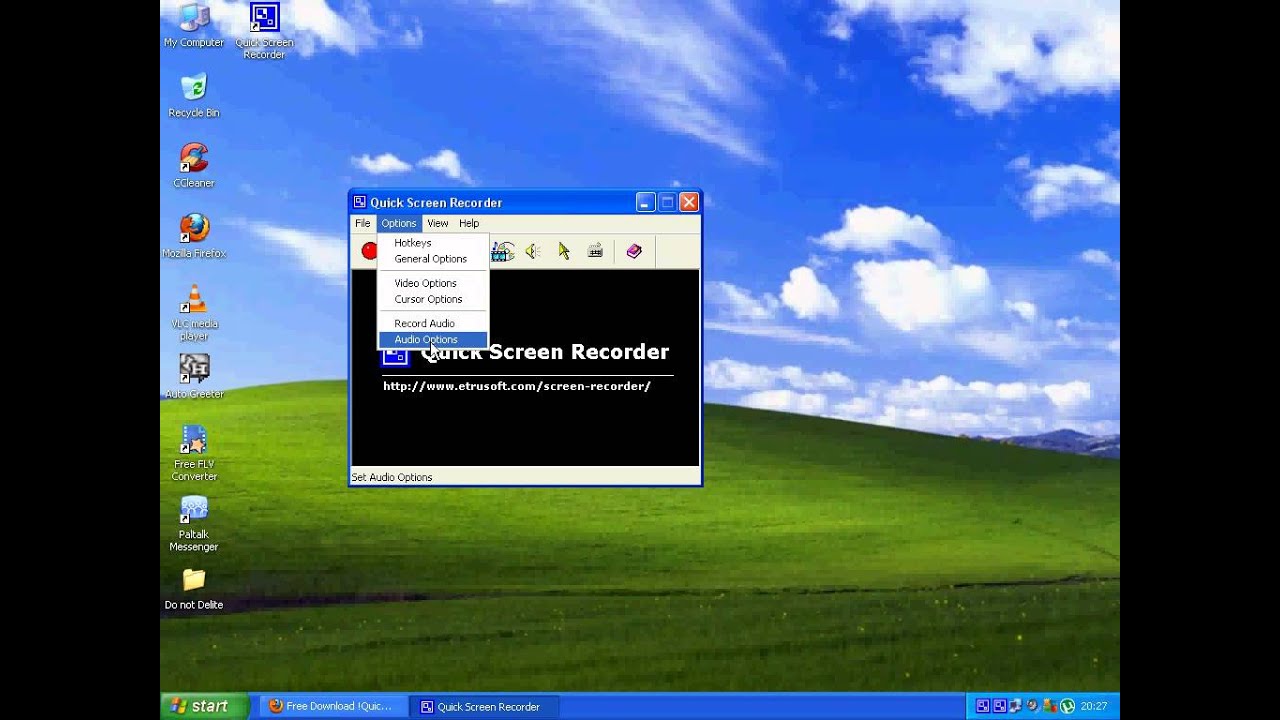Switch to Free Download Firefox taskbar item
Viewport: 1280px width, 720px height.
pyautogui.click(x=333, y=706)
